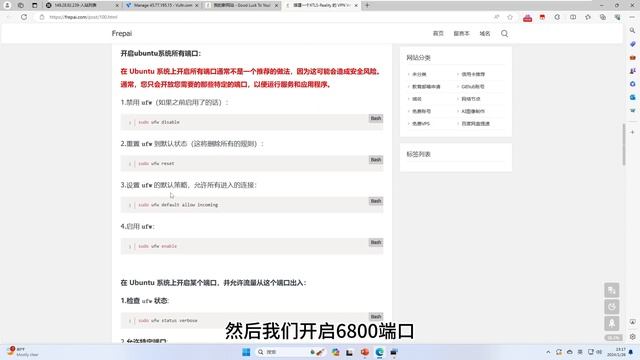Screen dimensions: 640x360
Task: Click Bash button on 'sudo ufw enable' block
Action: point(376,242)
